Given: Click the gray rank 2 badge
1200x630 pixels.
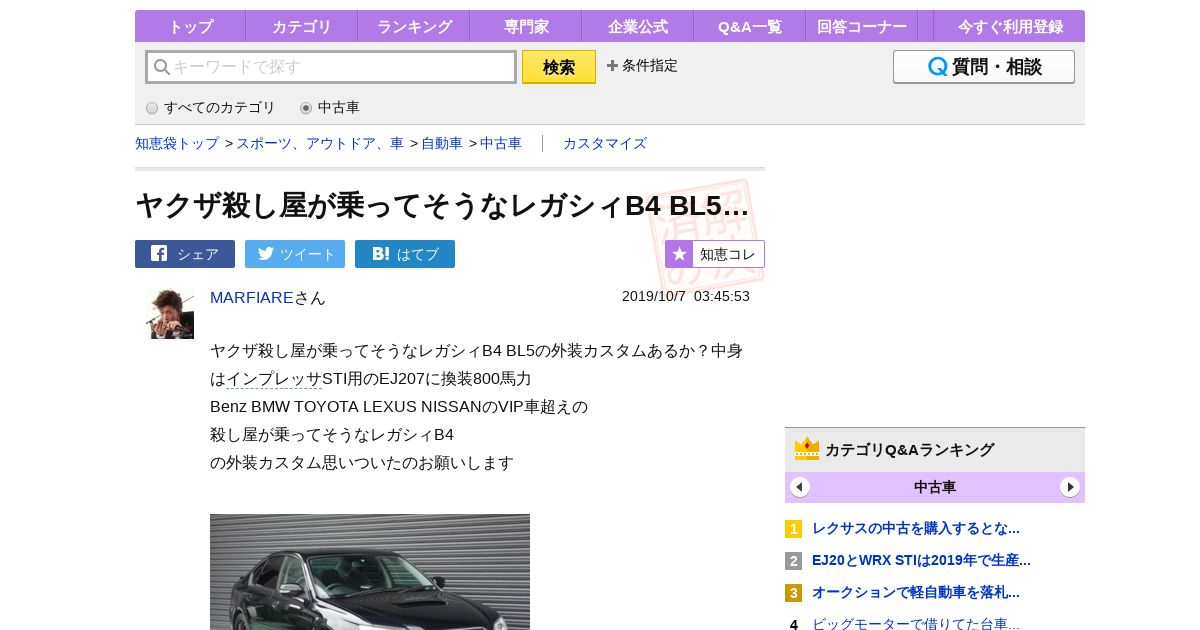Looking at the screenshot, I should [794, 561].
